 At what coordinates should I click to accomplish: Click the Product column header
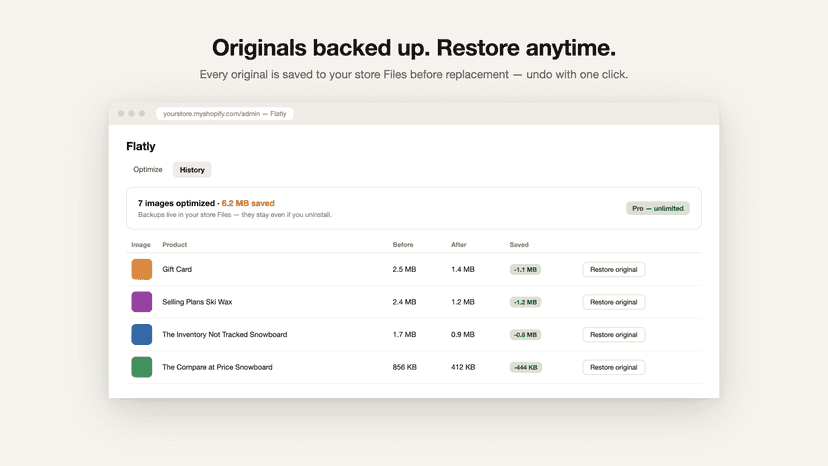(174, 245)
